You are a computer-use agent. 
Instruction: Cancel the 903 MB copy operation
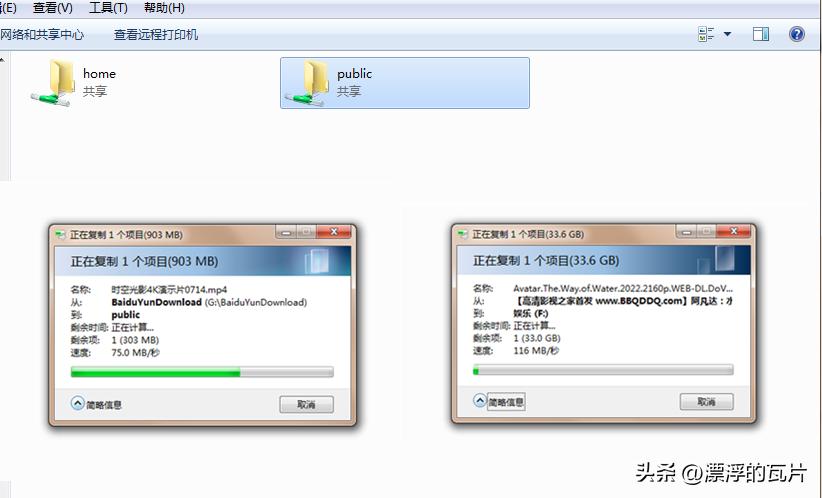coord(306,404)
